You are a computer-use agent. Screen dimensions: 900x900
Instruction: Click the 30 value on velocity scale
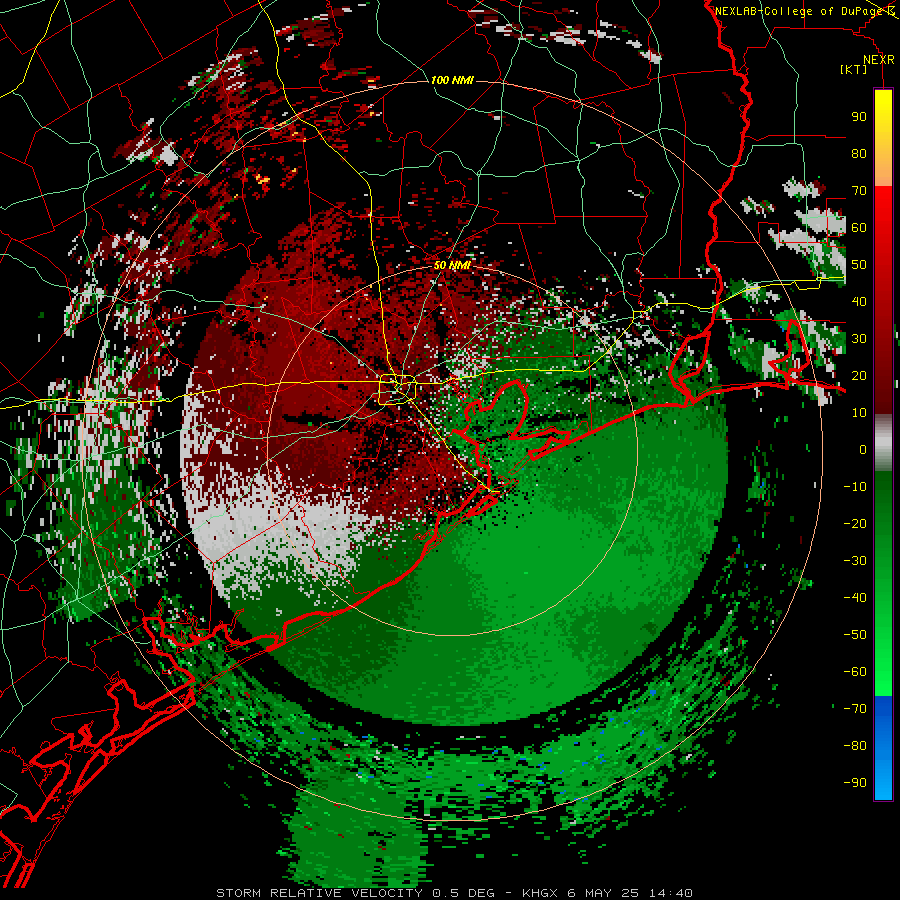click(859, 339)
